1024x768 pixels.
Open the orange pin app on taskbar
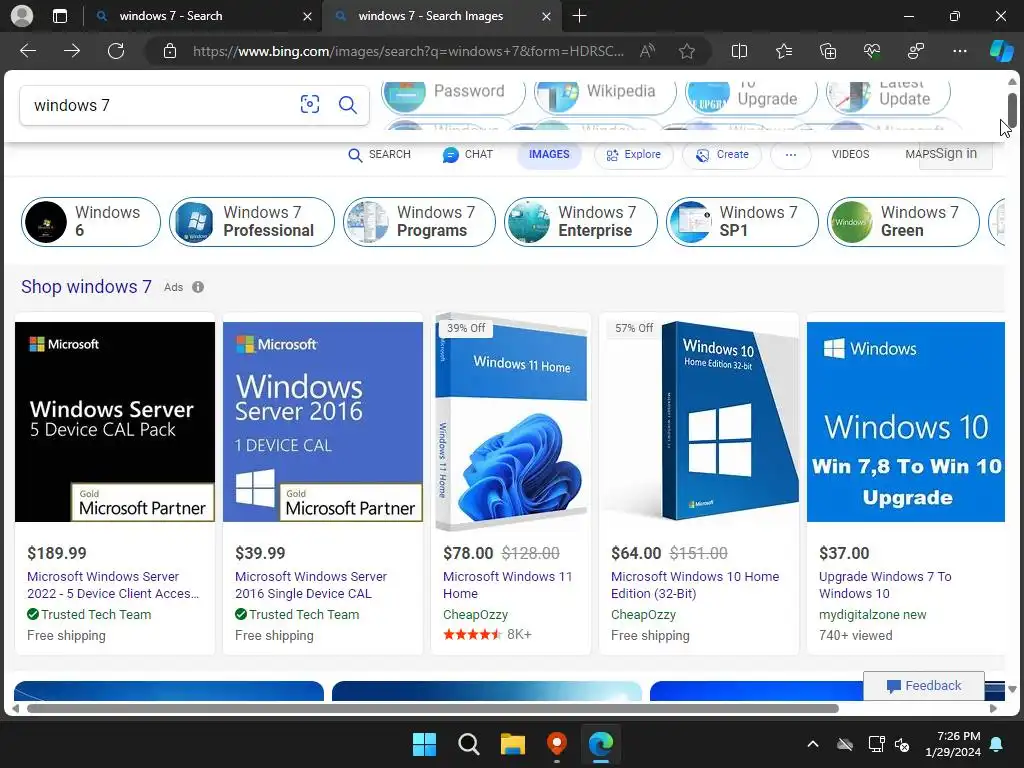556,744
